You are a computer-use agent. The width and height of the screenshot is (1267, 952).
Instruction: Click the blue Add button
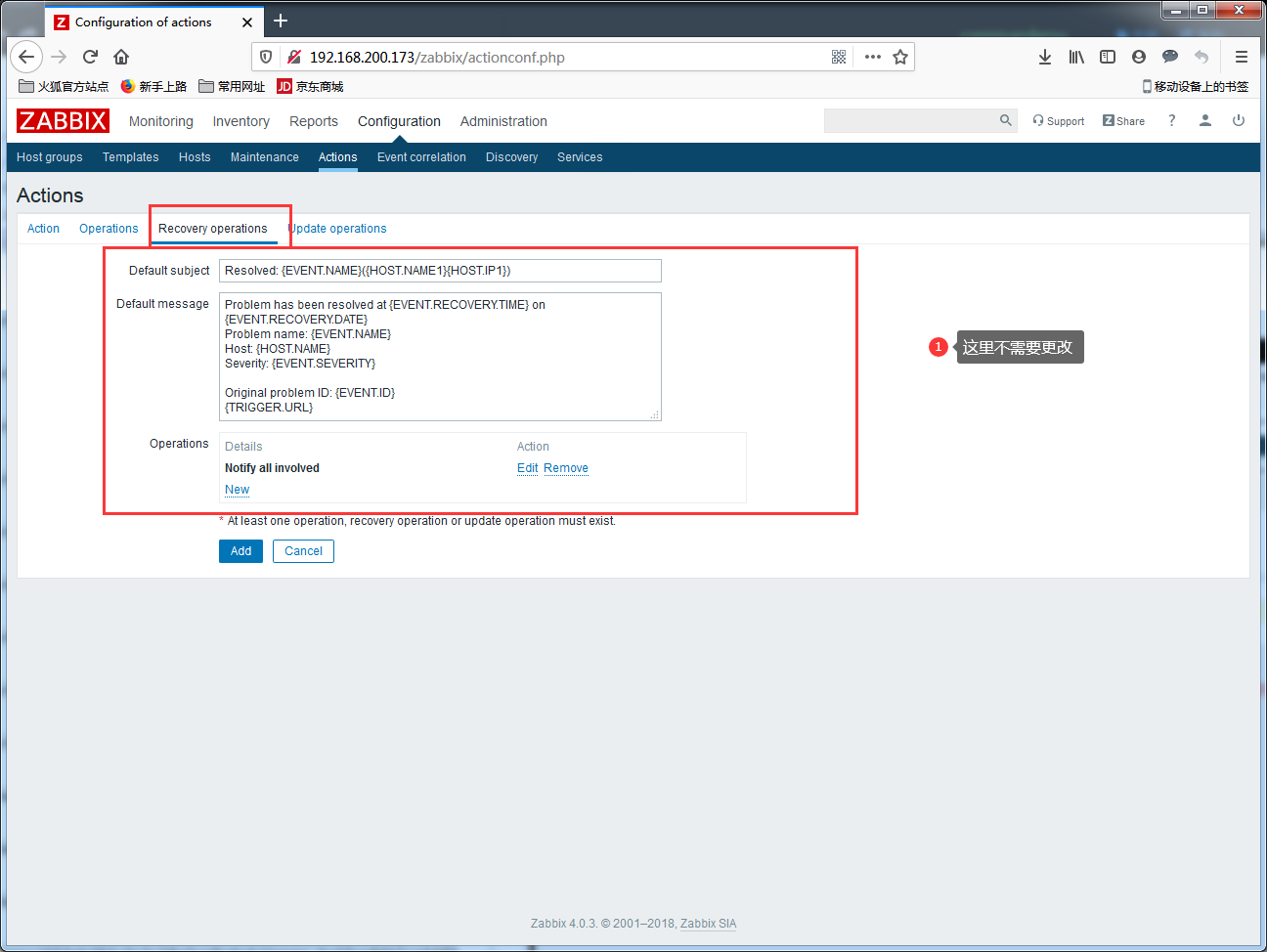click(240, 551)
